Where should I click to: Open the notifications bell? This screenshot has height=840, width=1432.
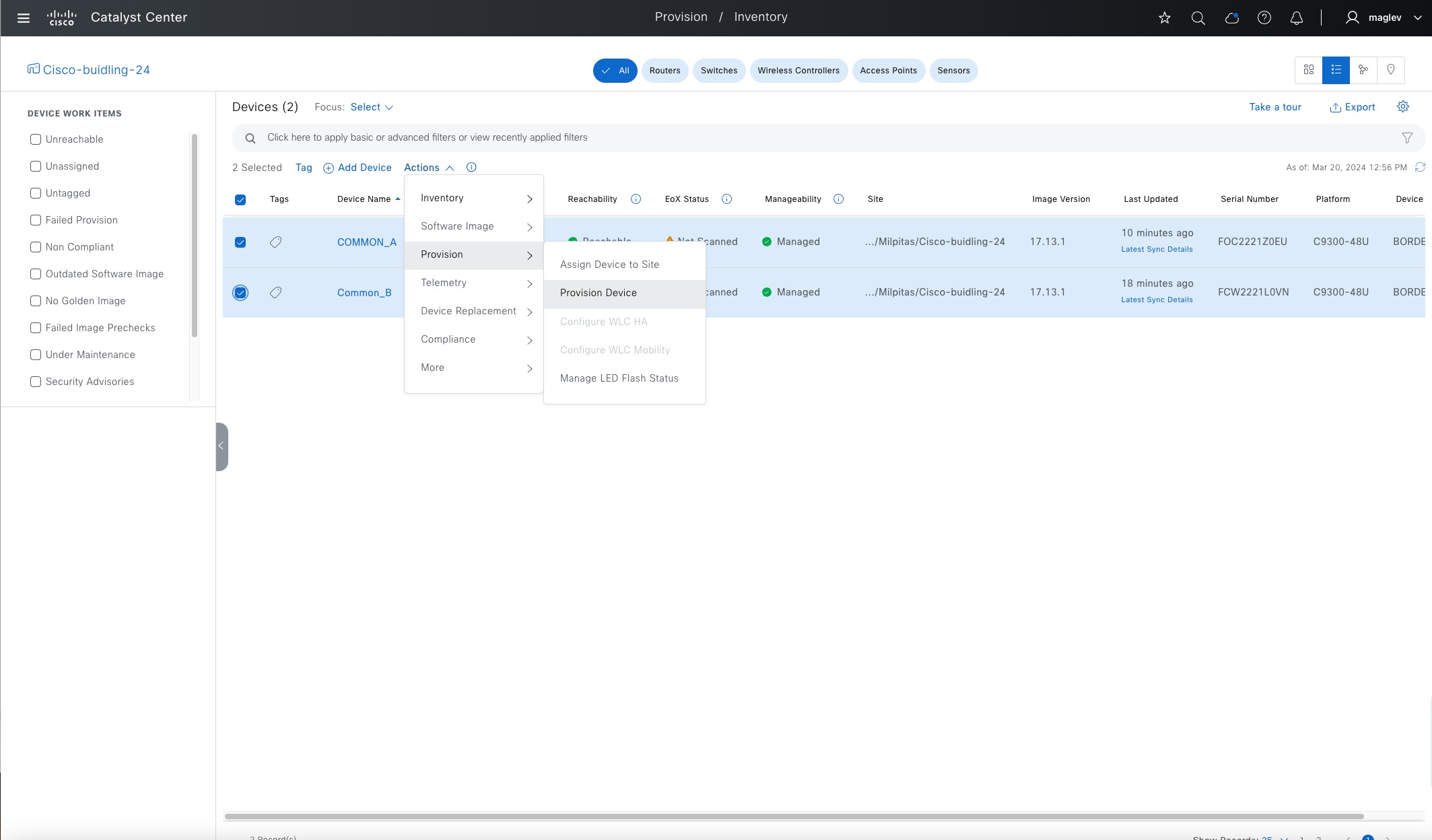pos(1297,18)
